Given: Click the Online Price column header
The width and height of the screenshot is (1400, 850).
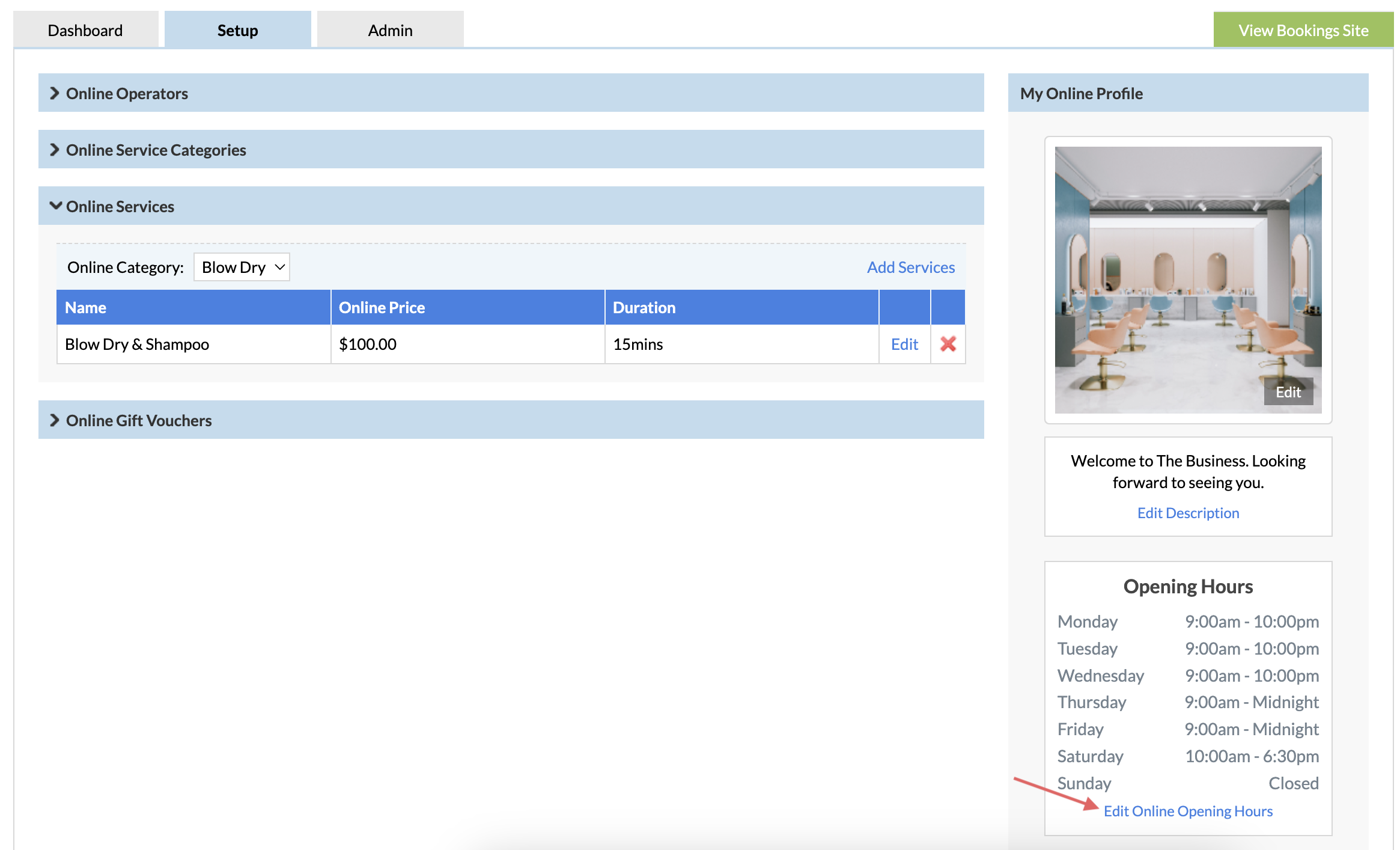Looking at the screenshot, I should (x=382, y=307).
